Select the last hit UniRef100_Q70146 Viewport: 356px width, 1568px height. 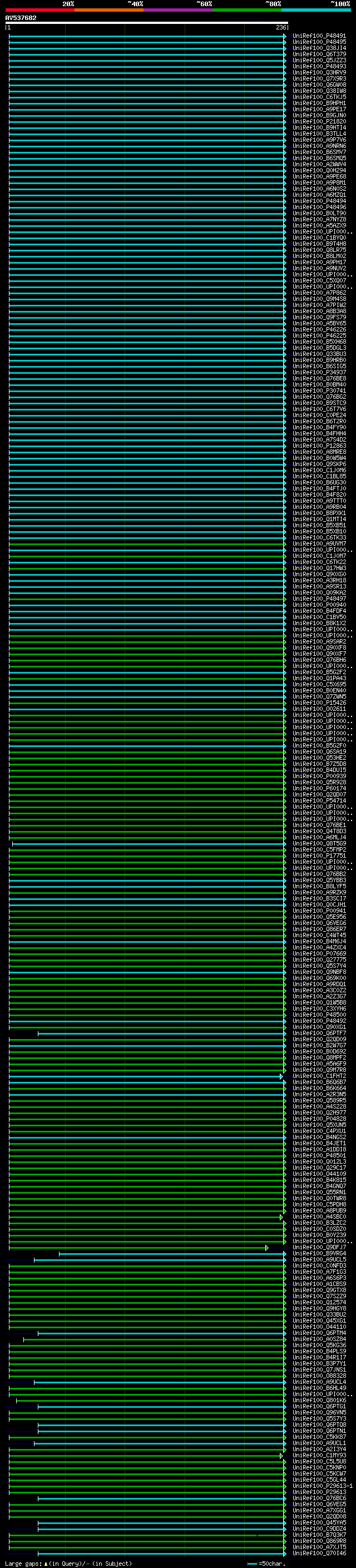pos(319,1554)
